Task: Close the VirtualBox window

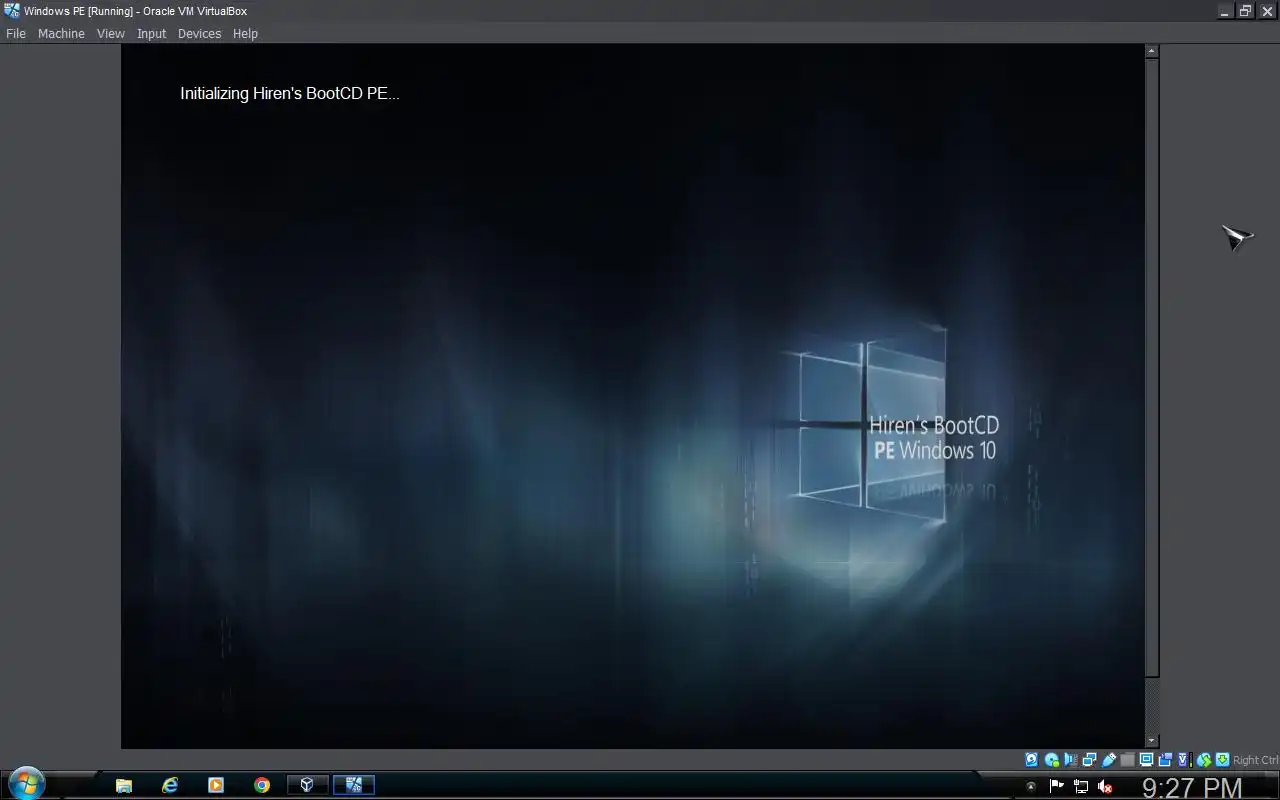Action: click(1266, 11)
